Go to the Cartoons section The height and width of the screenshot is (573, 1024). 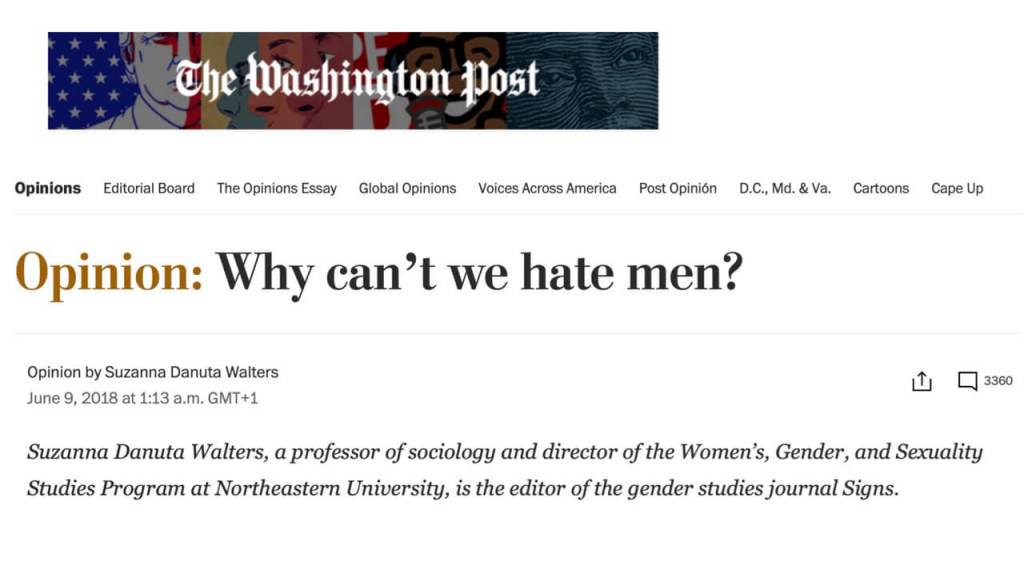[881, 188]
